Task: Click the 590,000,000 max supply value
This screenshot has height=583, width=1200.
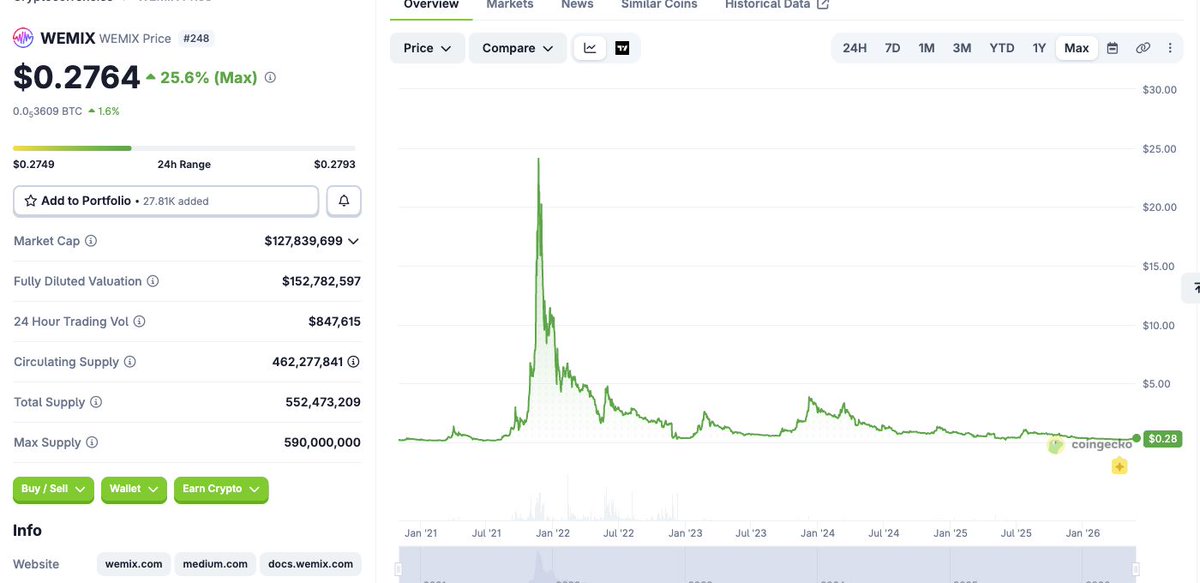Action: [x=322, y=442]
